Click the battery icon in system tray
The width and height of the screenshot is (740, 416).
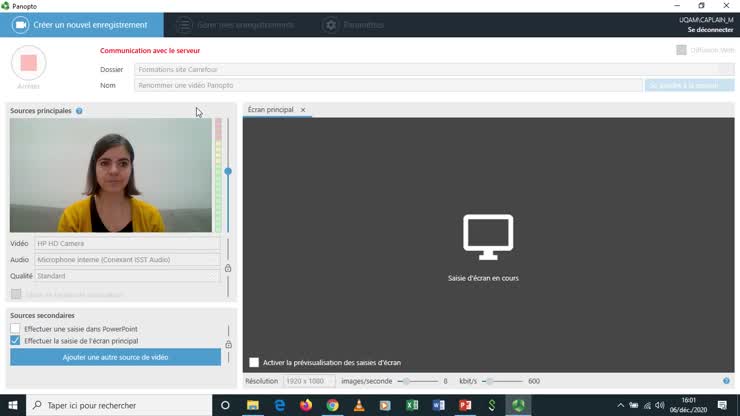point(634,405)
